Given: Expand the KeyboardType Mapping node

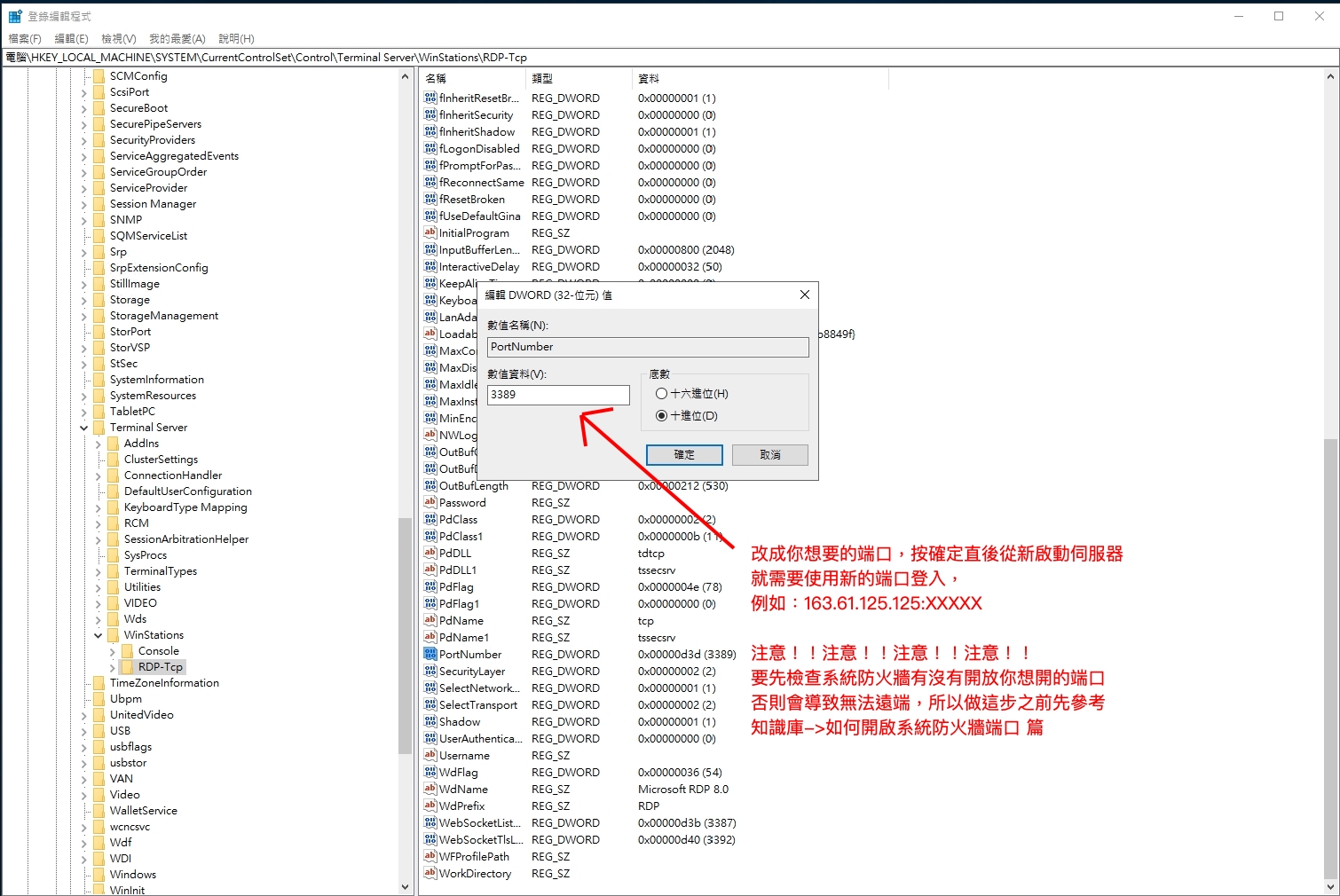Looking at the screenshot, I should pyautogui.click(x=99, y=507).
